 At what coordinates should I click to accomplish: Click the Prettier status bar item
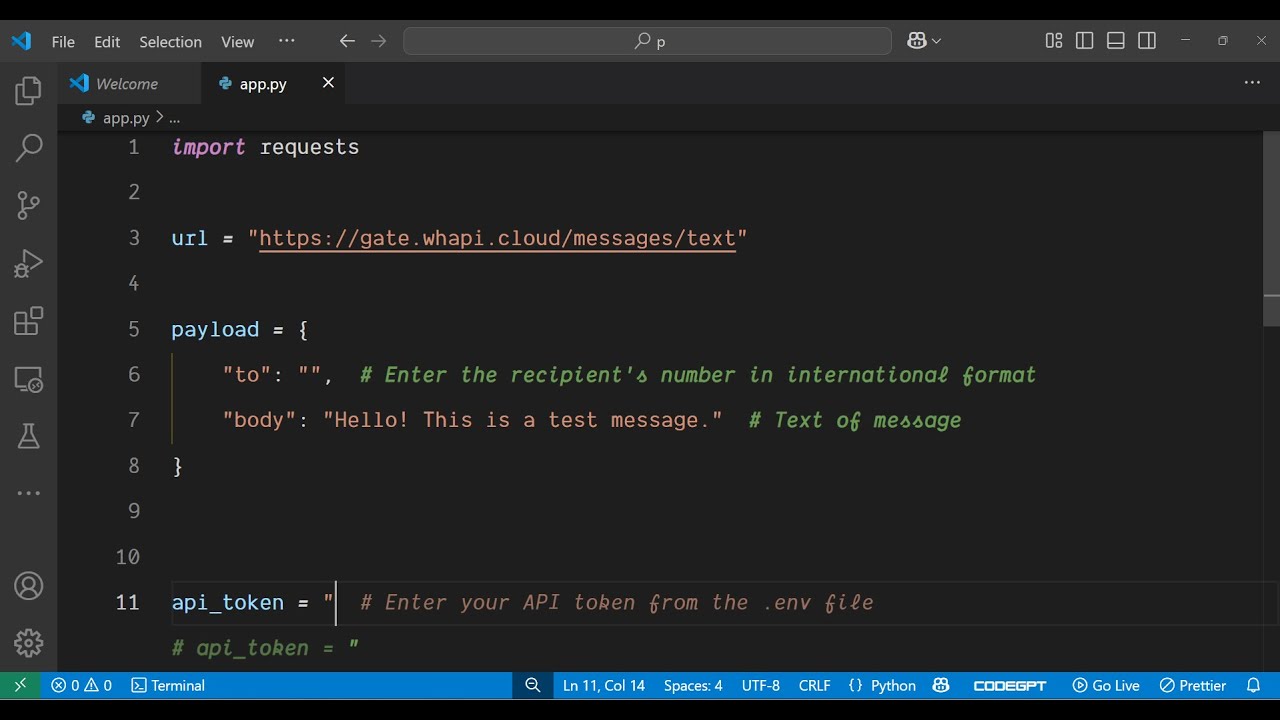pos(1193,685)
